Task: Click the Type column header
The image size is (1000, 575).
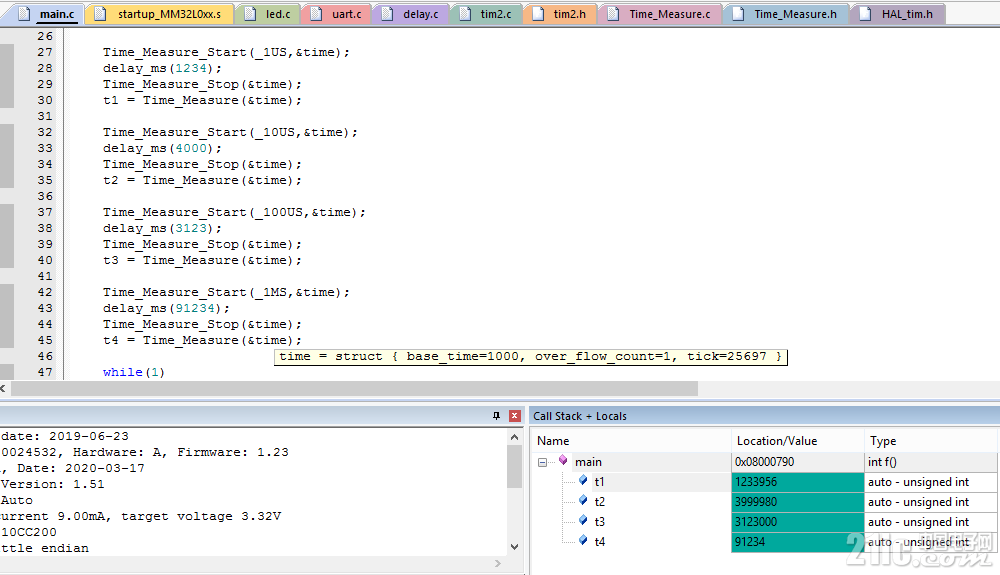Action: coord(930,440)
